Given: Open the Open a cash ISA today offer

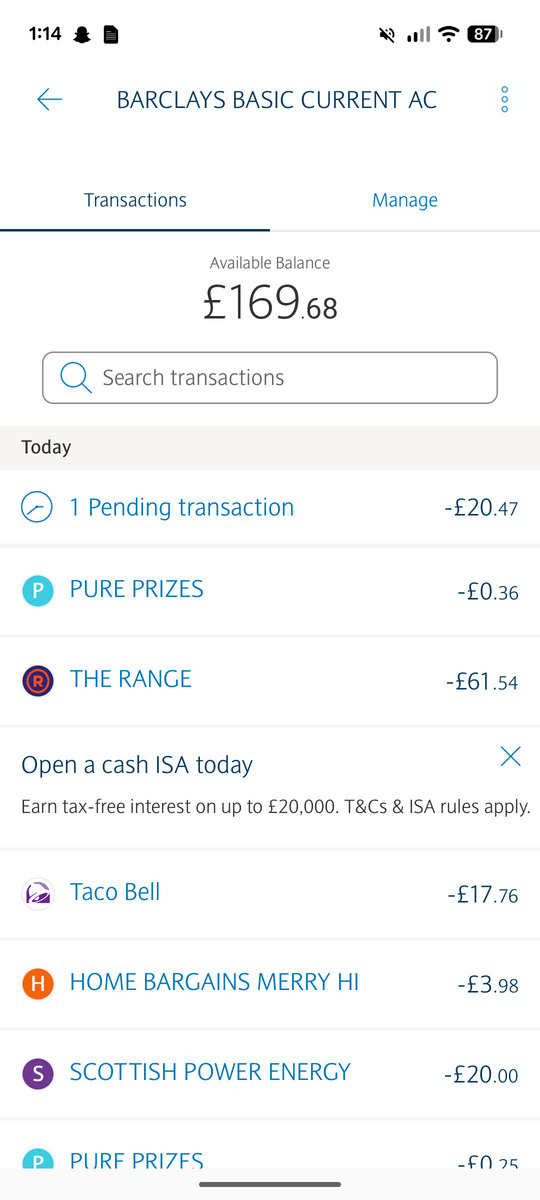Looking at the screenshot, I should pos(270,786).
